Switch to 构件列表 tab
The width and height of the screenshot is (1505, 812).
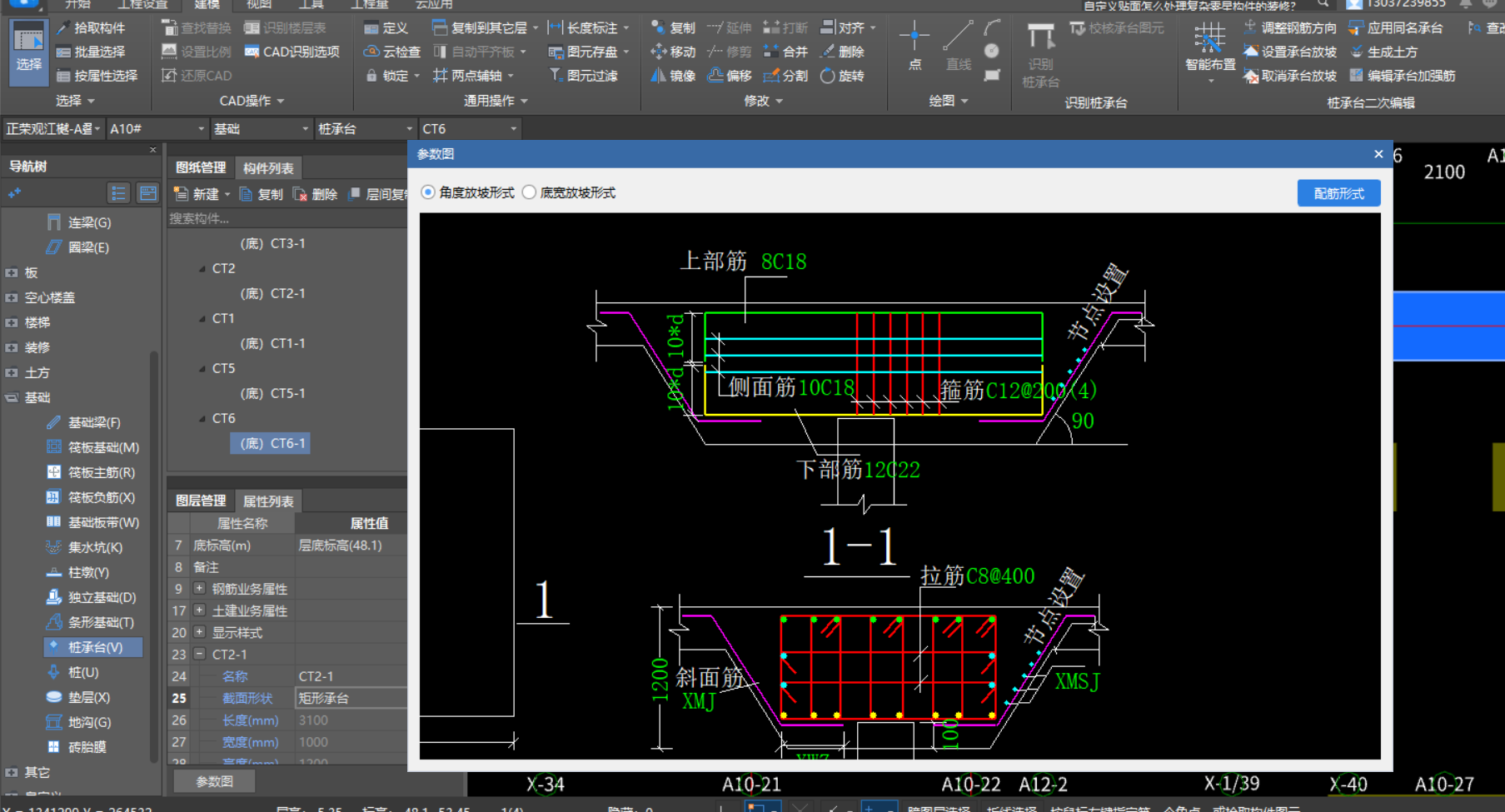(268, 168)
